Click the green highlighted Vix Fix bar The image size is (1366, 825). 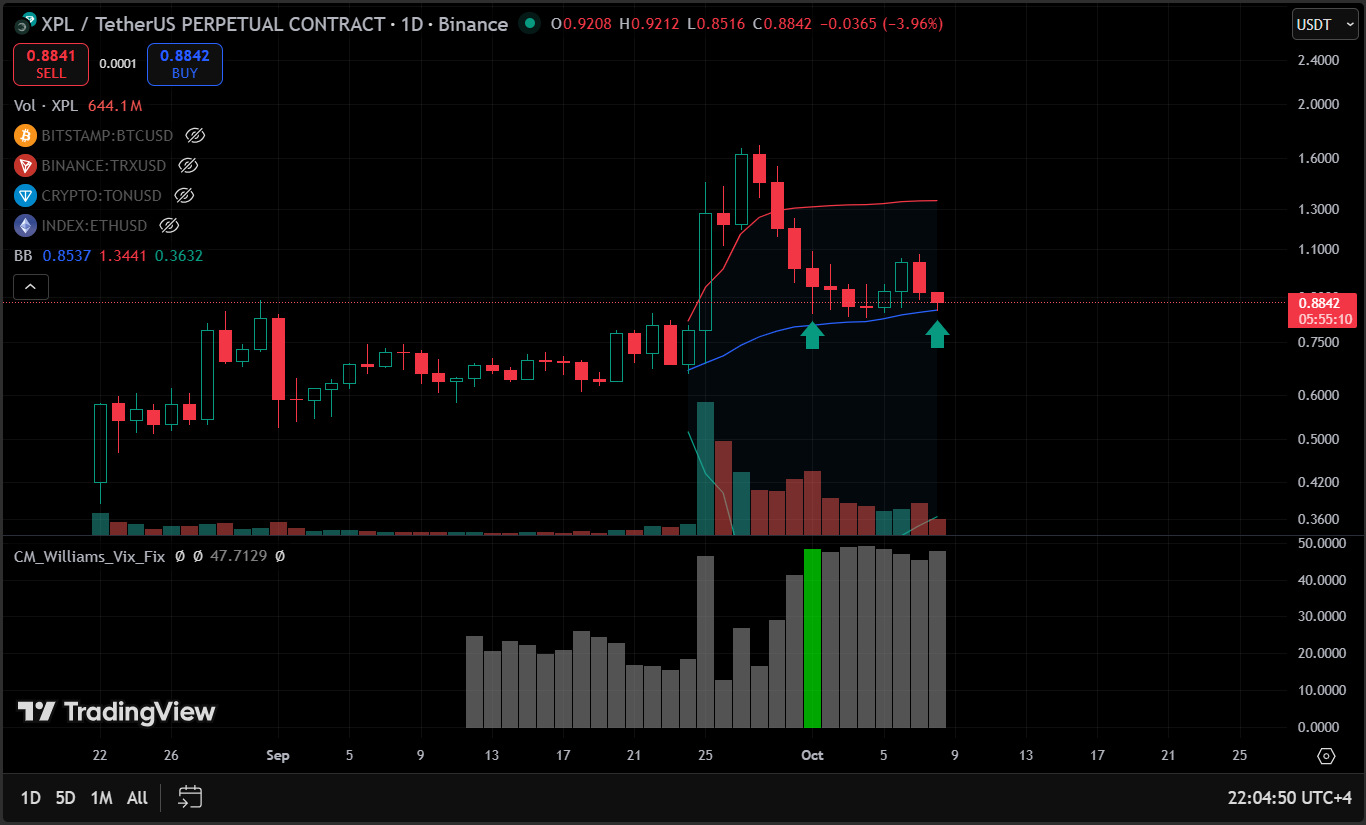pos(812,638)
